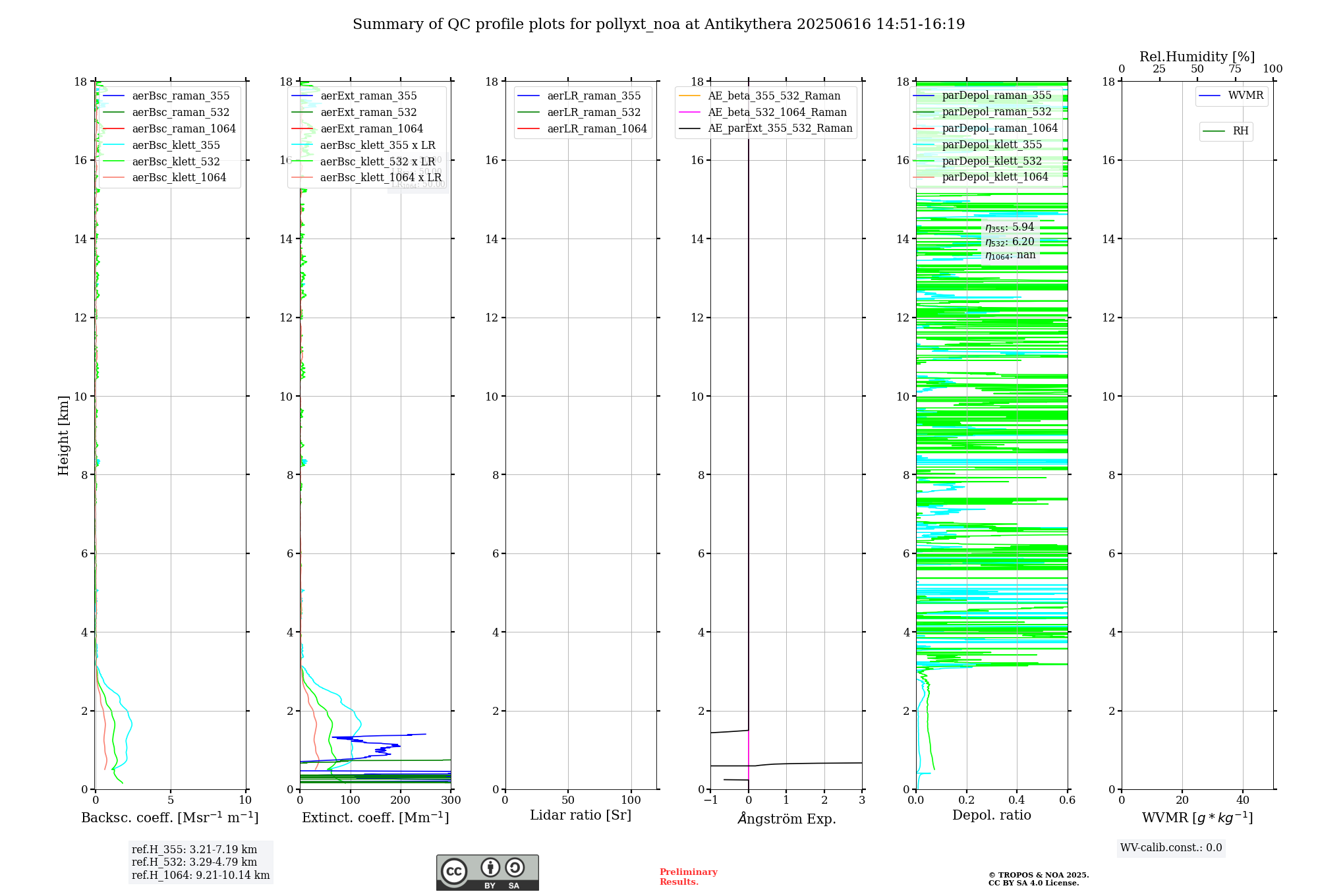Select the aerBsc_raman_355 legend entry

[x=166, y=96]
